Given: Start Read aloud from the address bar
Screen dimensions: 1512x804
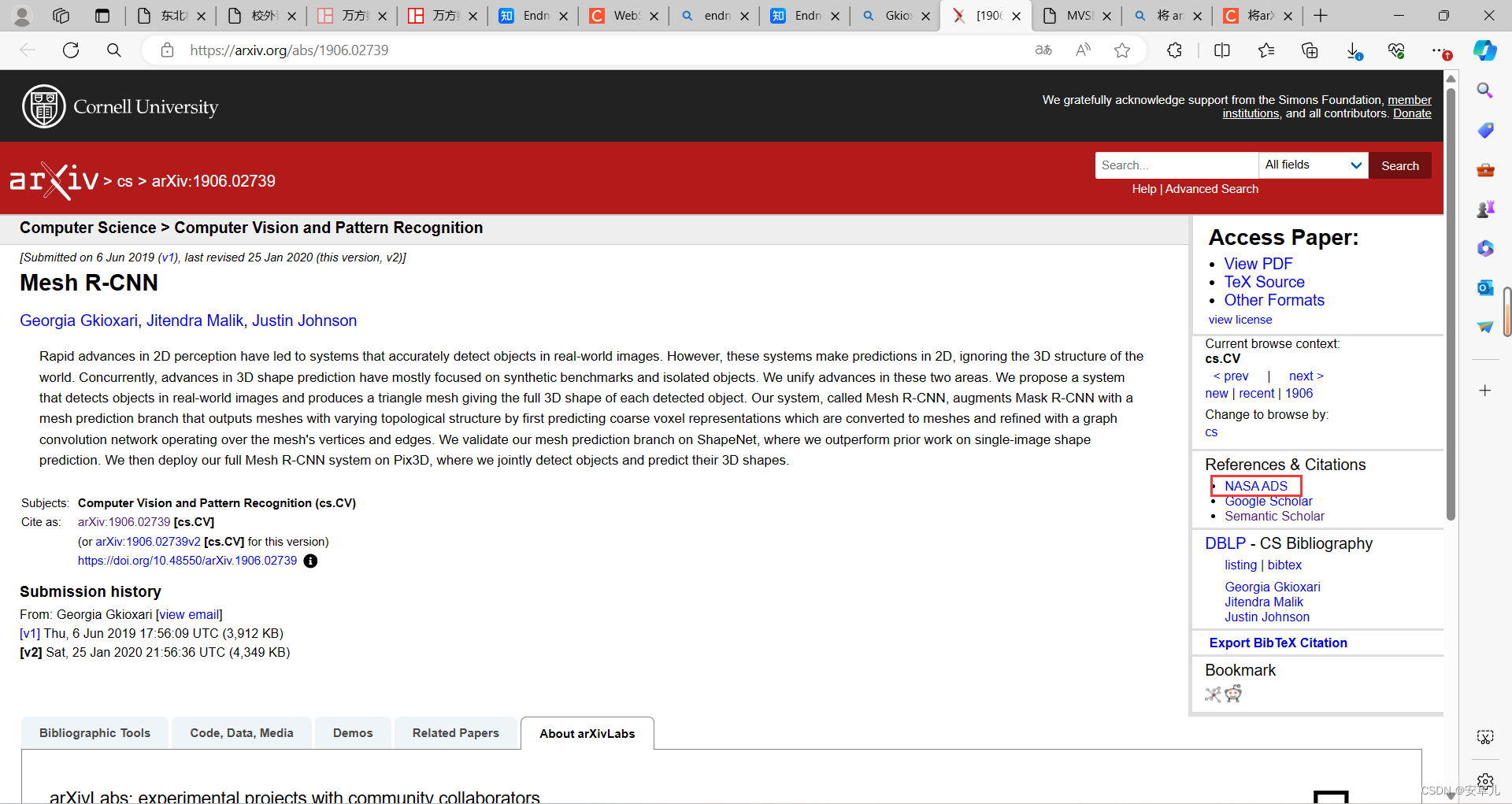Looking at the screenshot, I should (x=1083, y=50).
